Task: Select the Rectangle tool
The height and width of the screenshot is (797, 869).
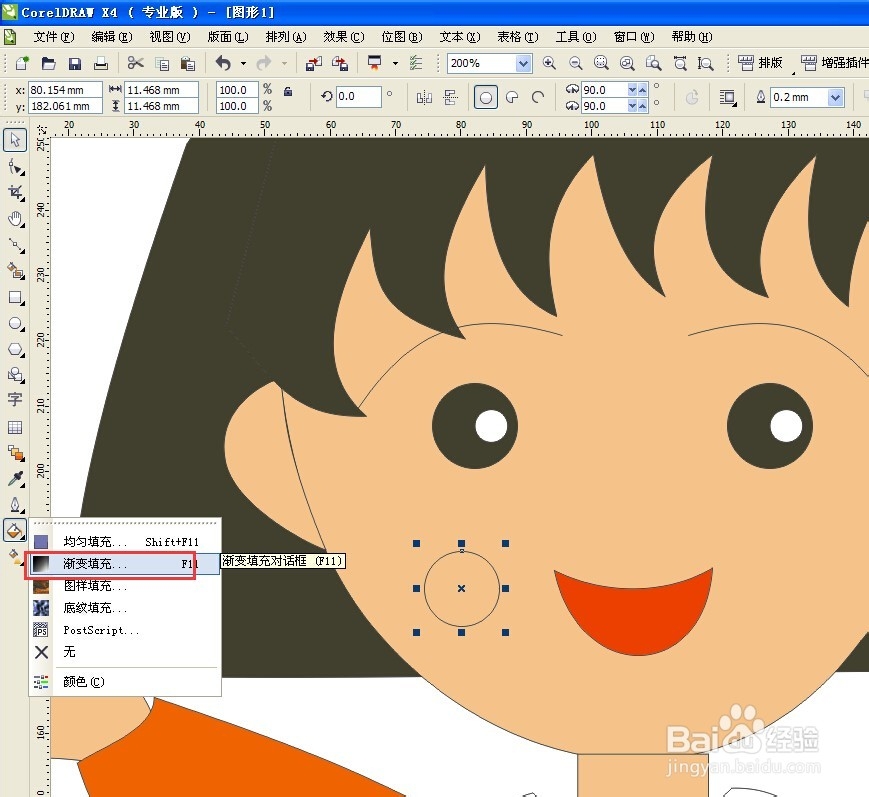Action: [x=16, y=298]
